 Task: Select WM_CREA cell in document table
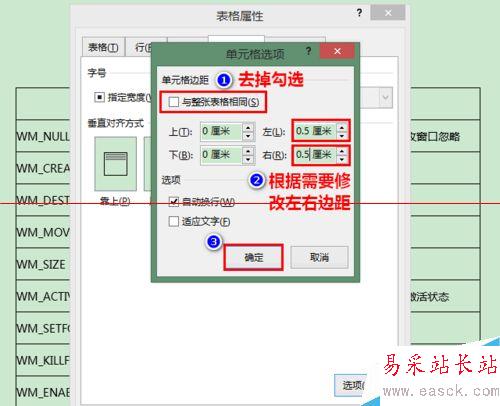[x=43, y=168]
